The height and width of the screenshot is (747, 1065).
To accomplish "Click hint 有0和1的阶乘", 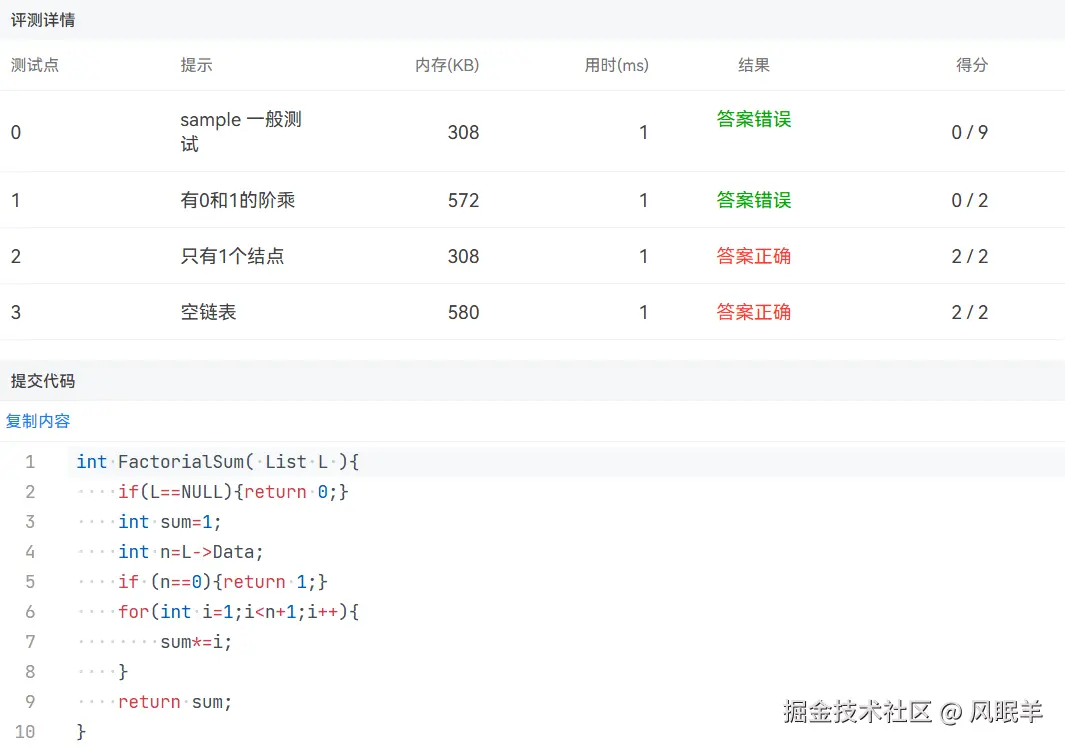I will [237, 200].
